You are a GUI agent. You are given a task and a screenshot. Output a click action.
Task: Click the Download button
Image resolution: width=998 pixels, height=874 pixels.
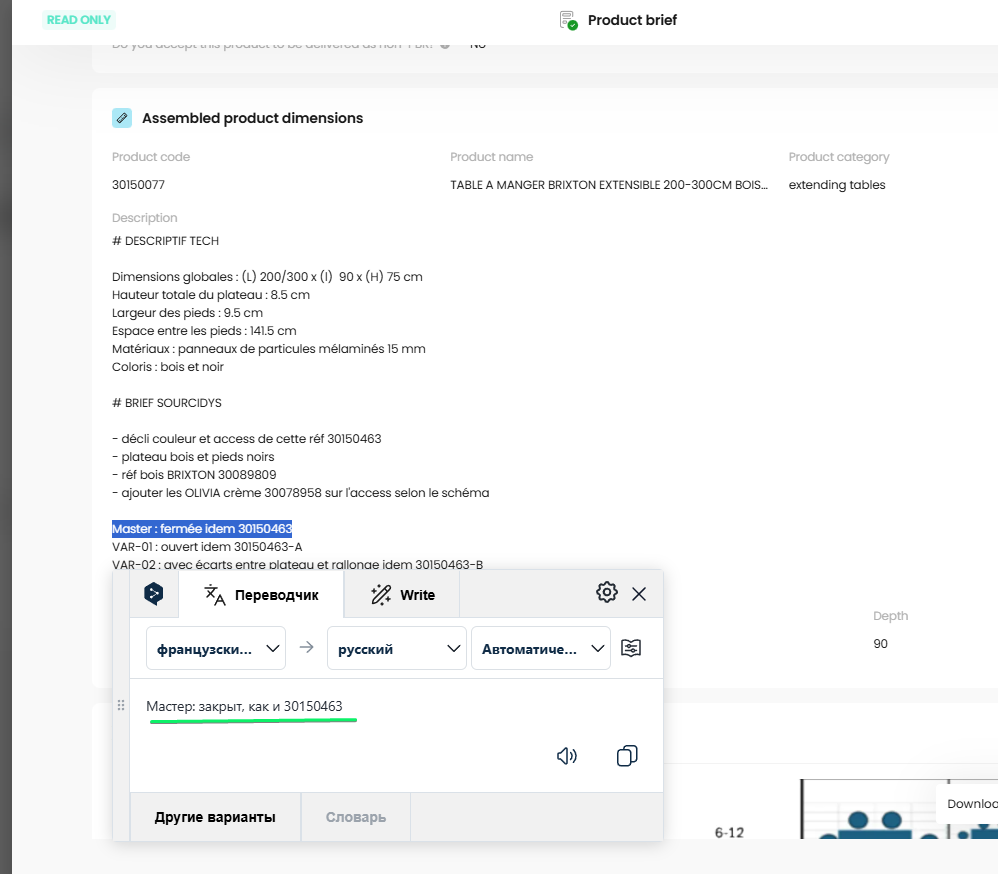[971, 803]
